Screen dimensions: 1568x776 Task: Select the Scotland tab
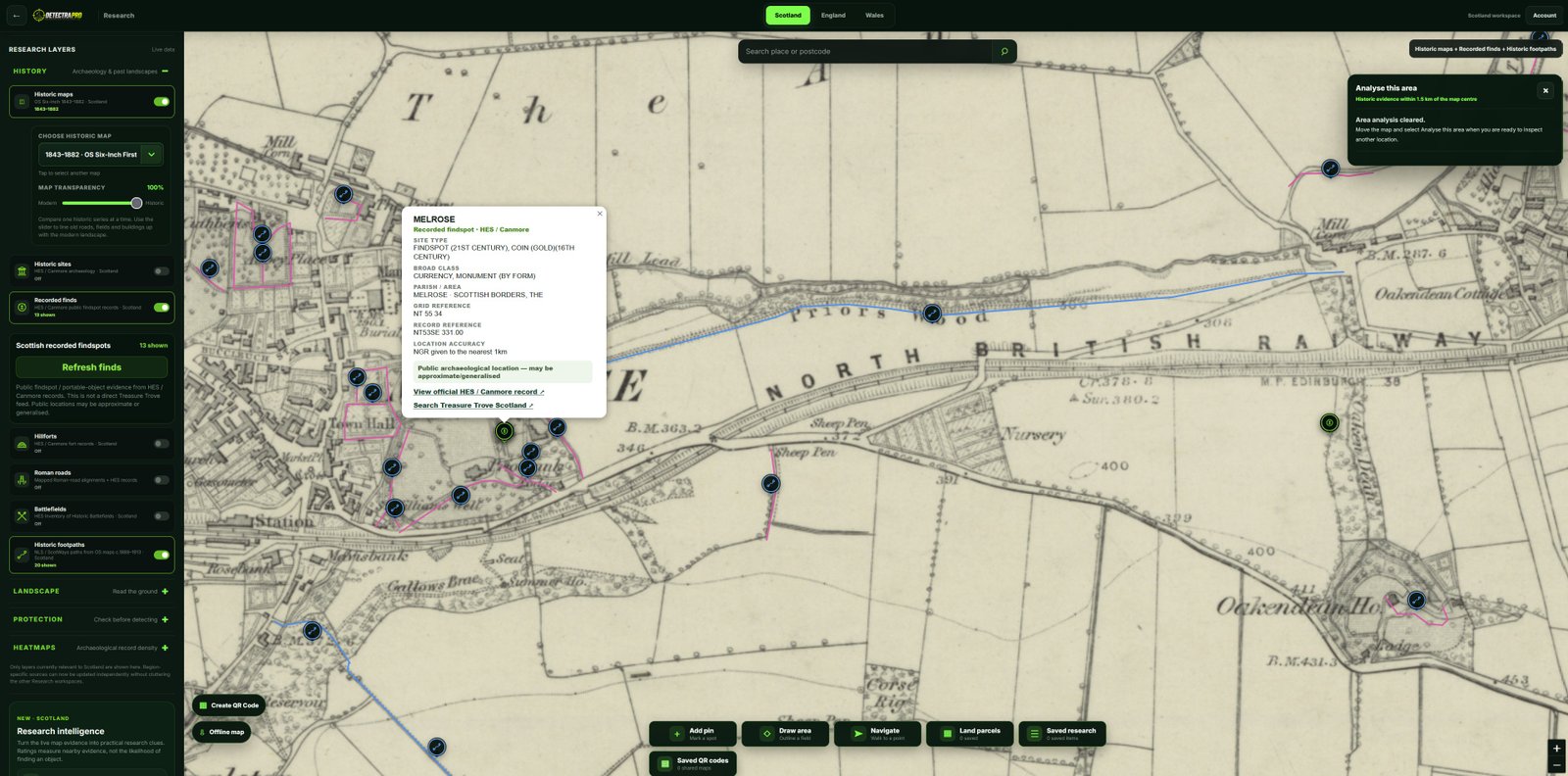(788, 16)
